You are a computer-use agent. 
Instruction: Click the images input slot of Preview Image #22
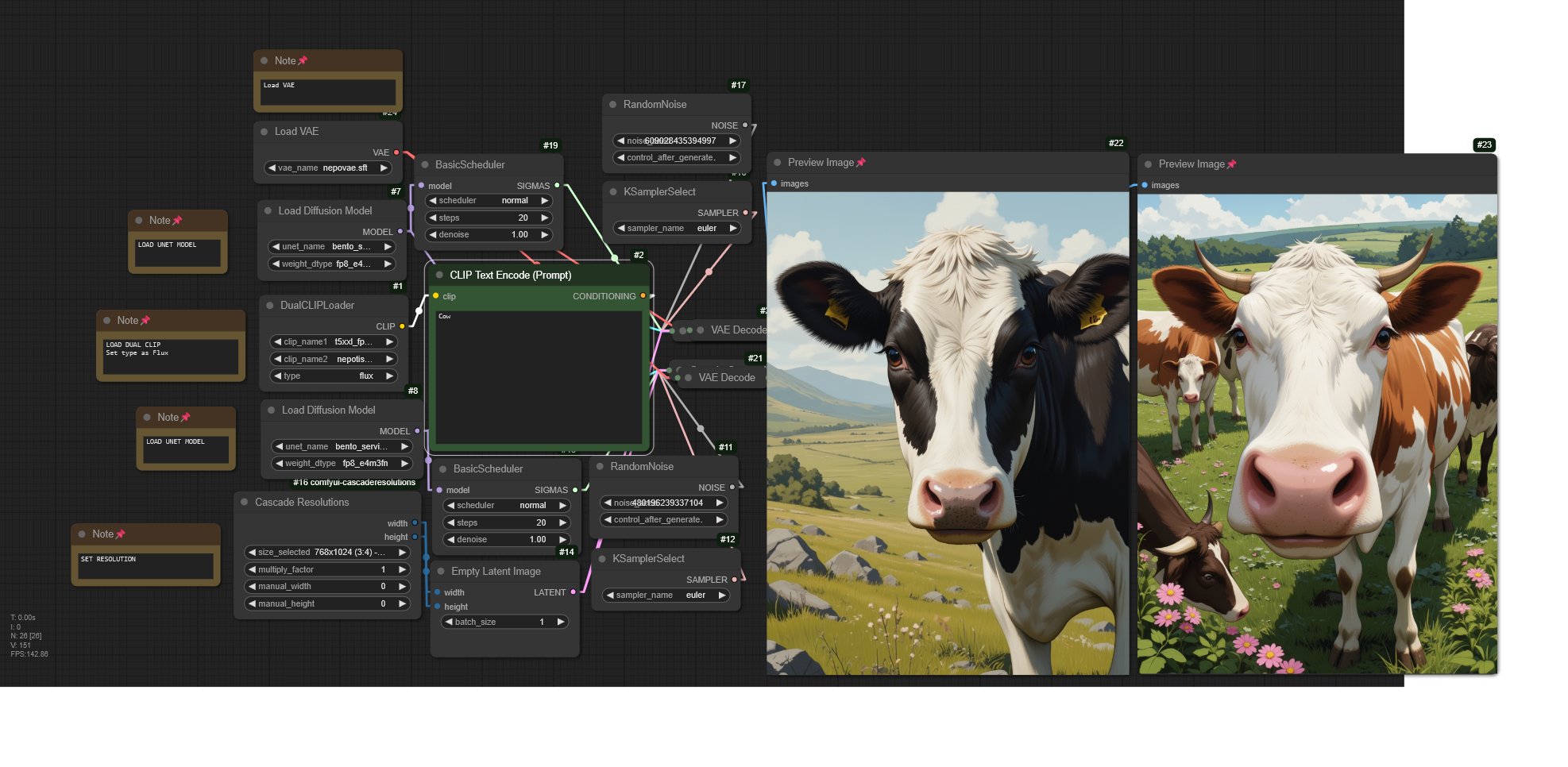(774, 183)
